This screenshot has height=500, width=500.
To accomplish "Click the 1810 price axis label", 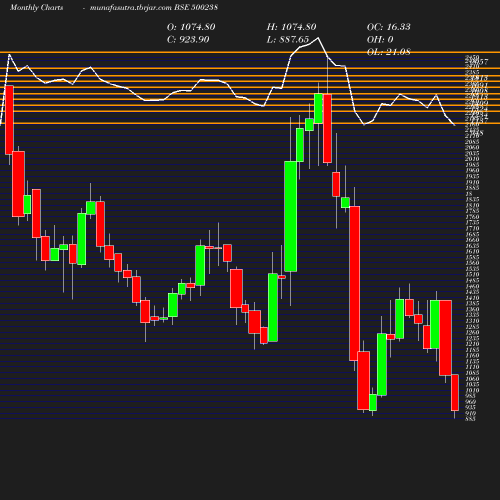I will [x=472, y=205].
